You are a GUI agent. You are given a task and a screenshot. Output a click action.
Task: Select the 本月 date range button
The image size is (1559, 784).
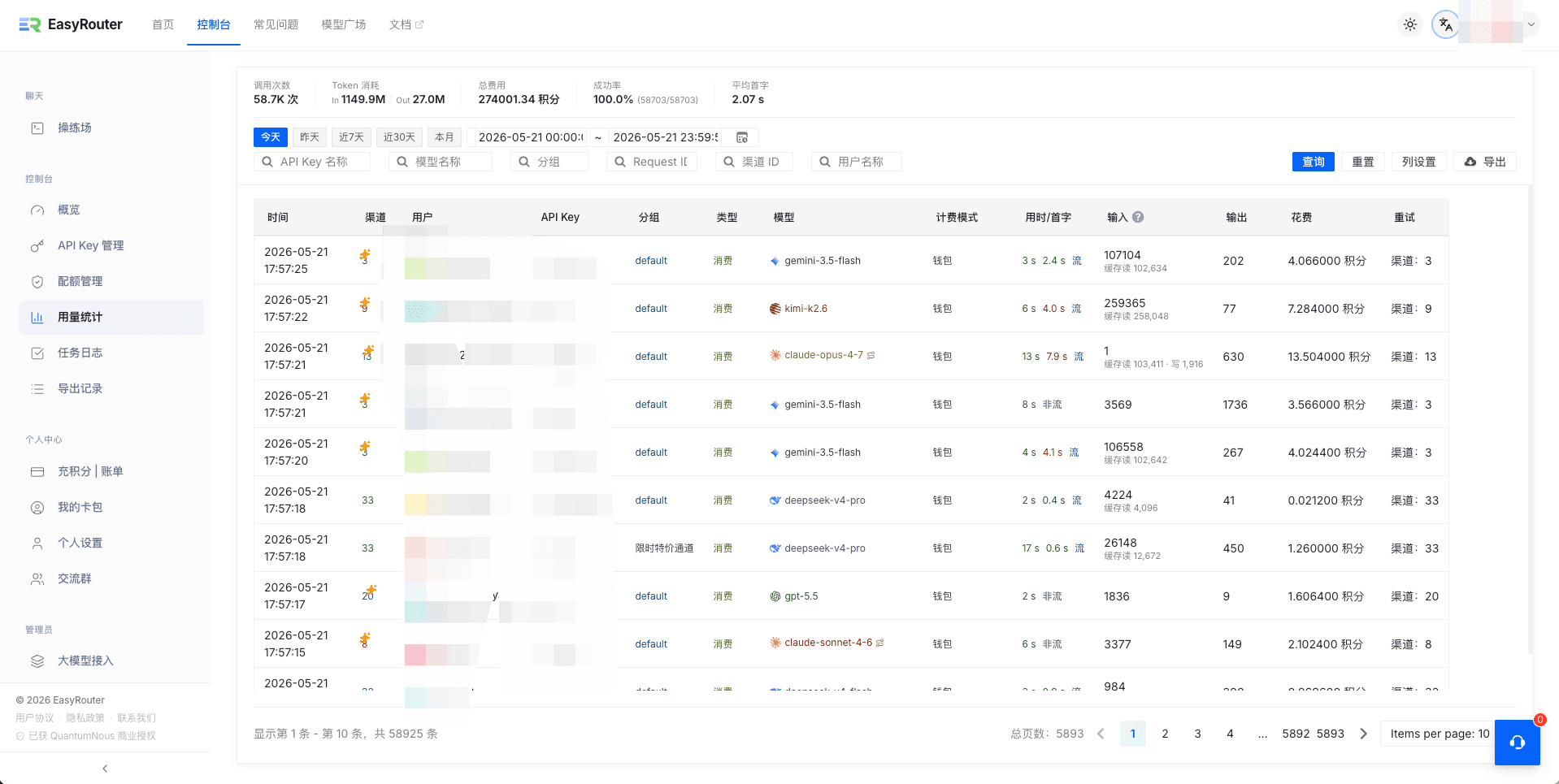coord(445,137)
